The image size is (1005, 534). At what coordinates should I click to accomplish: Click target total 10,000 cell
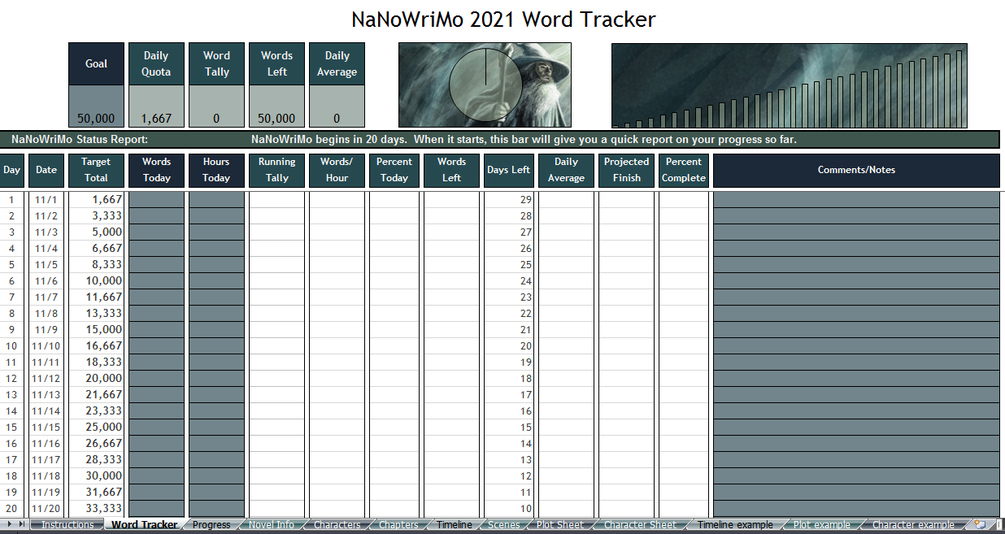coord(96,281)
